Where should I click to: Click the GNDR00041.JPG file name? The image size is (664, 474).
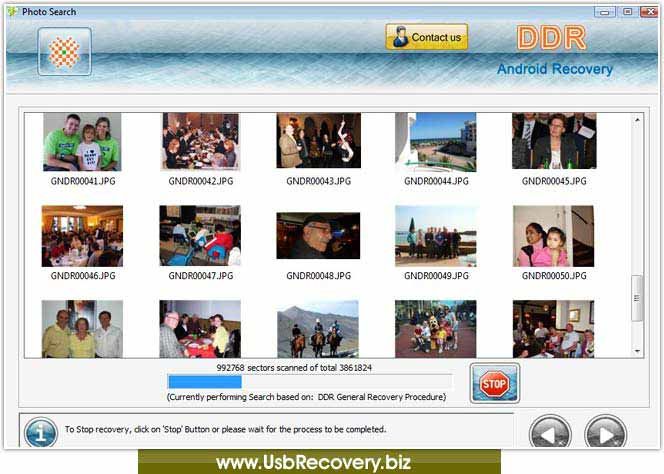[83, 181]
